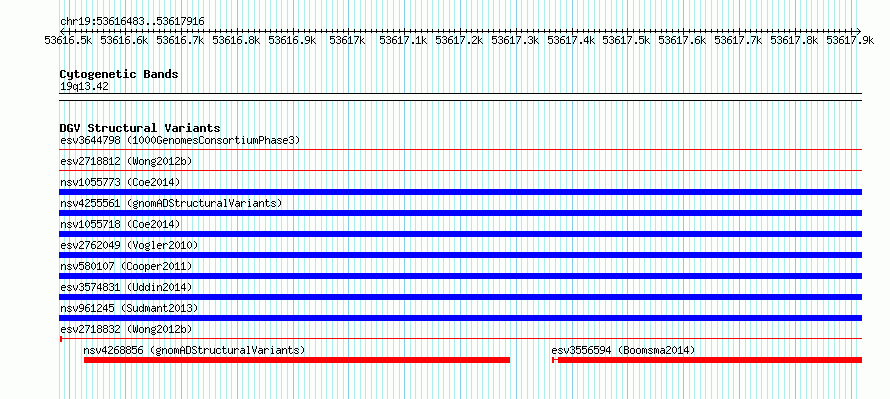
Task: Click the 53616.9k ruler tick label
Action: [292, 40]
